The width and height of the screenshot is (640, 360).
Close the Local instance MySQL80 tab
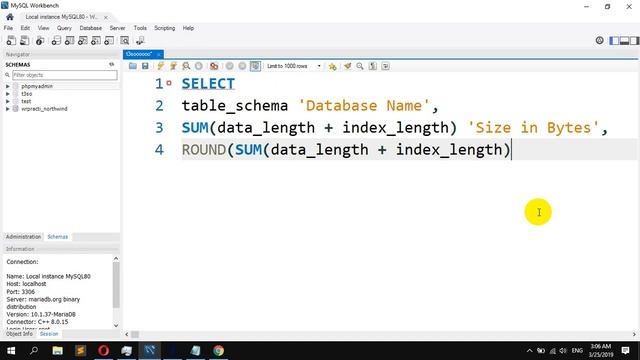click(x=106, y=17)
